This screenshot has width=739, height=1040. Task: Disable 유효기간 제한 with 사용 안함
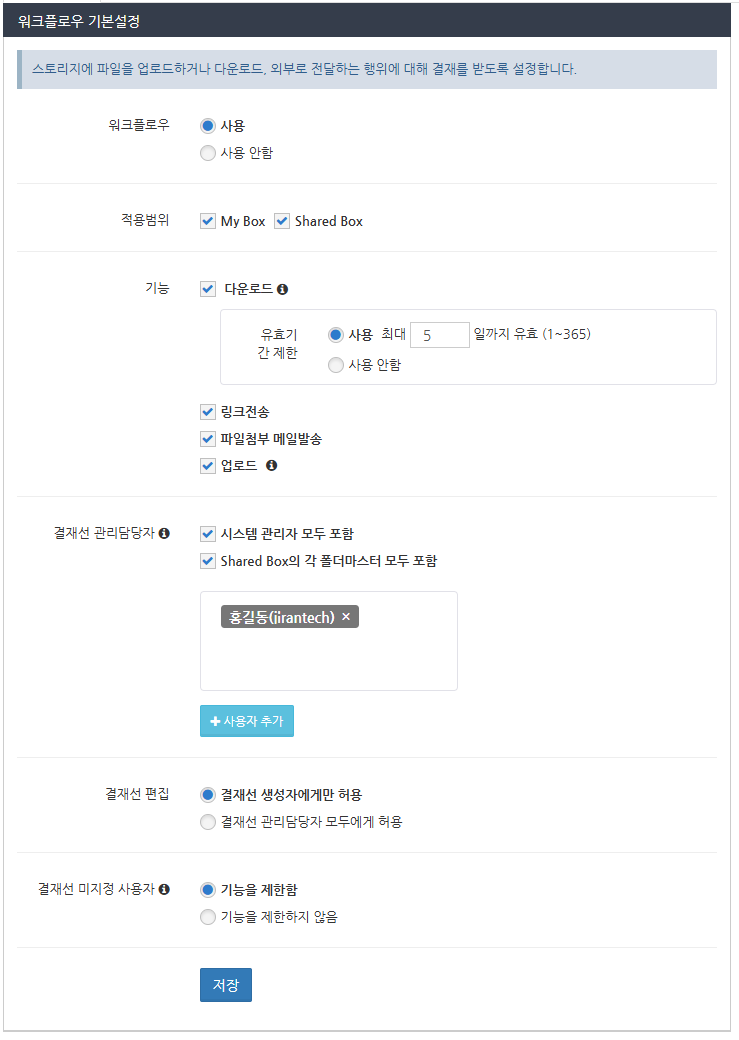336,365
